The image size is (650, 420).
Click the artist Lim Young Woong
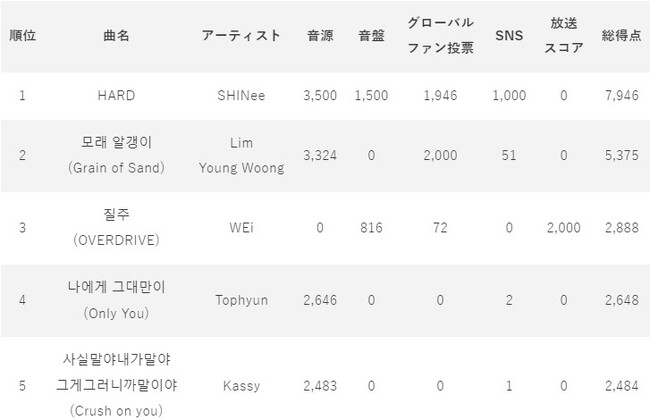(x=242, y=155)
